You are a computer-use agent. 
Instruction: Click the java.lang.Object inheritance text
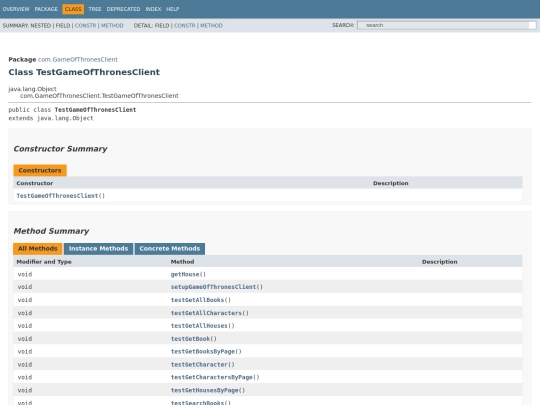coord(32,89)
